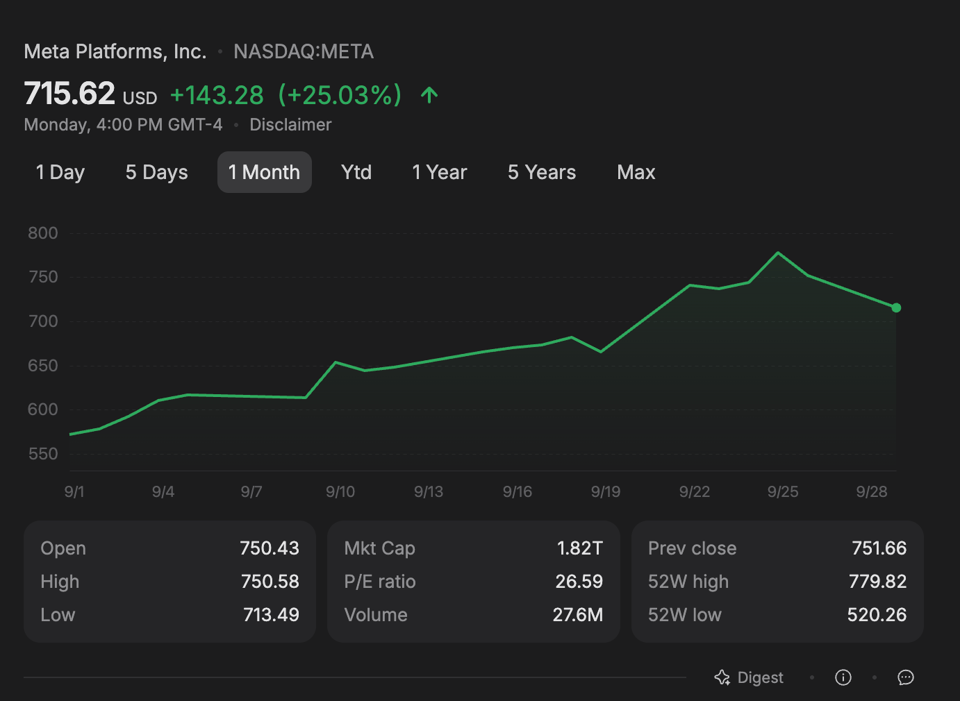Screen dimensions: 960x701
Task: Click the green up-arrow price indicator
Action: click(429, 95)
